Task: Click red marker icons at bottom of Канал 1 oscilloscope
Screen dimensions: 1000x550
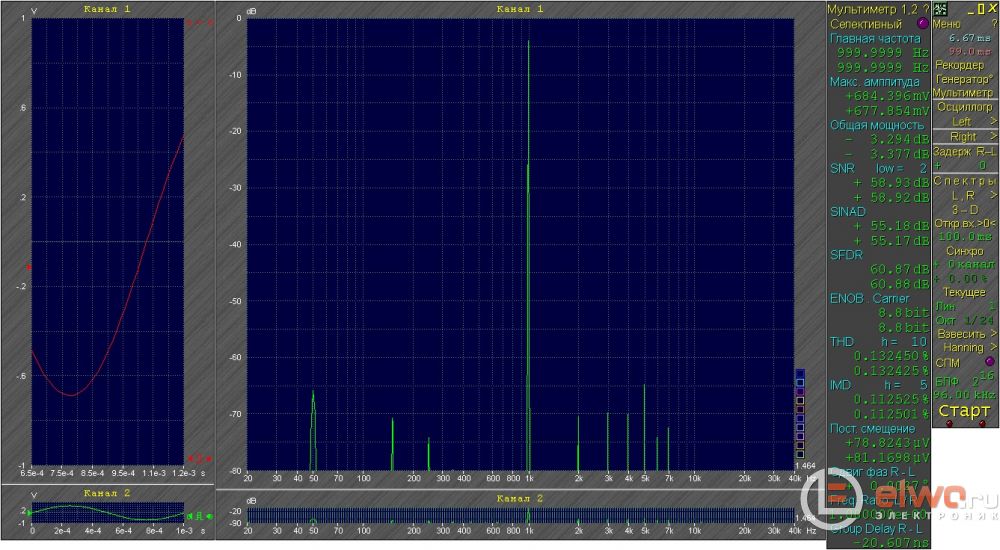Action: point(200,458)
